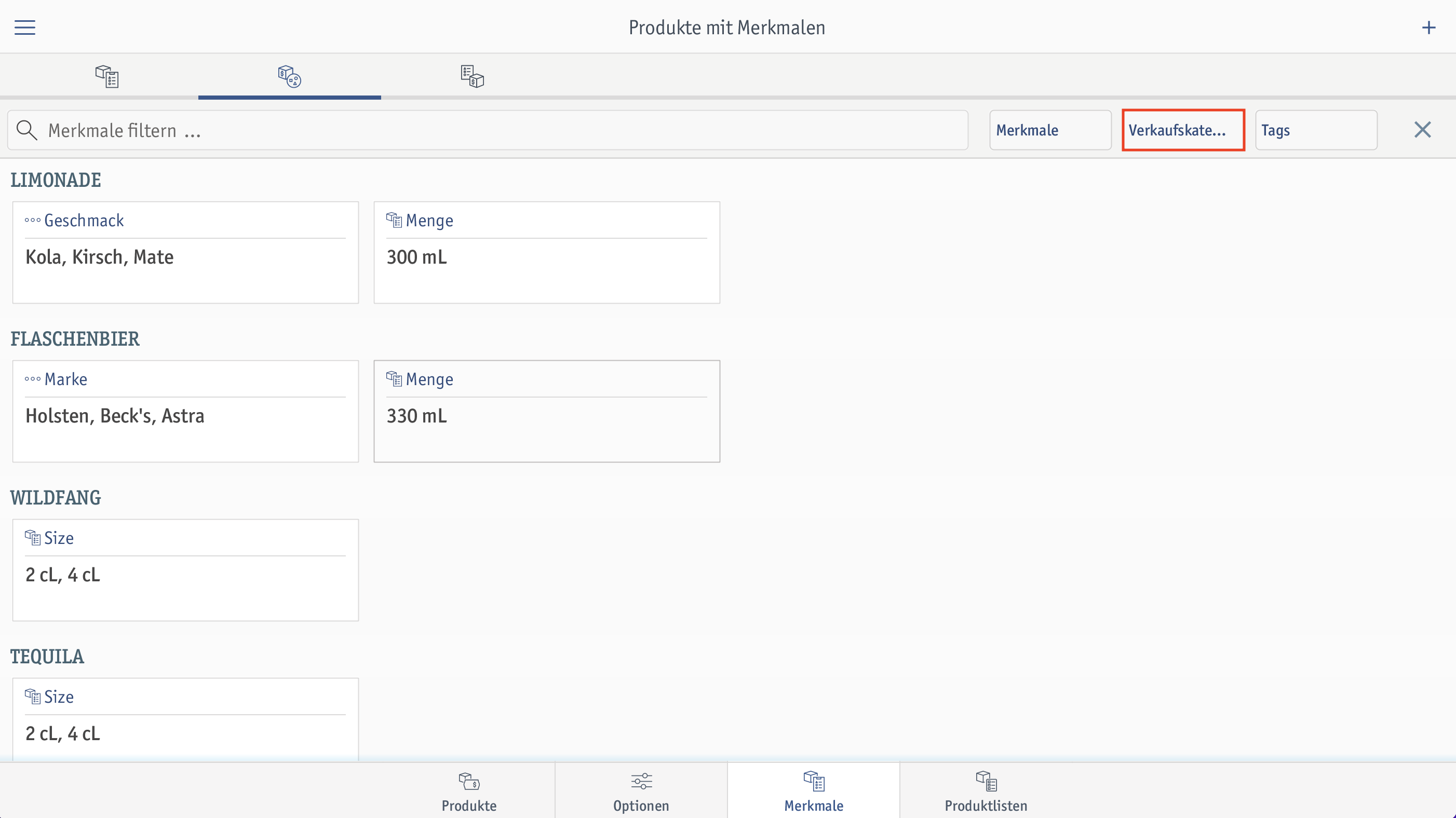The image size is (1456, 818).
Task: Go to the Produktlisten bottom tab
Action: tap(986, 791)
